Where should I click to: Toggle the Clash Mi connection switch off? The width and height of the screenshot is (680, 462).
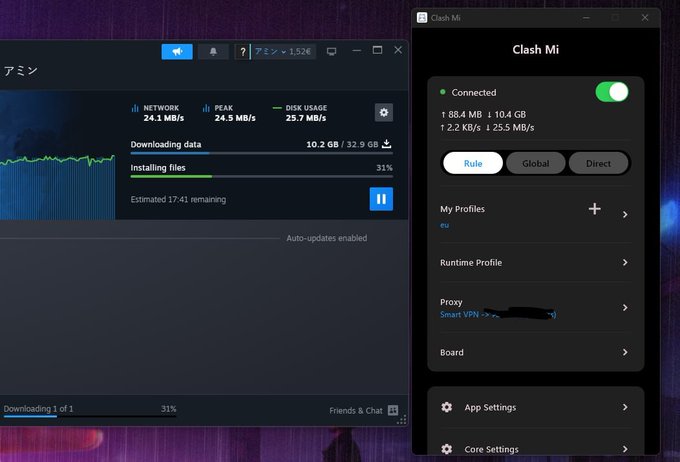click(612, 92)
